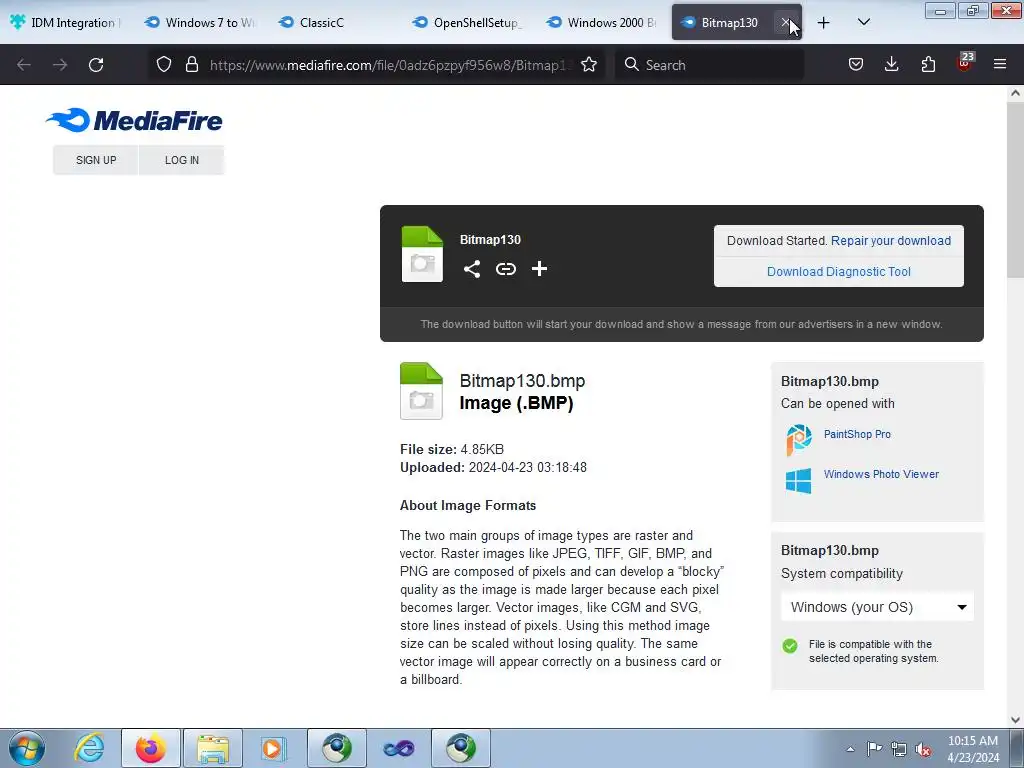Click the Bitmap130.bmp file thumbnail icon
The image size is (1024, 768).
[421, 391]
